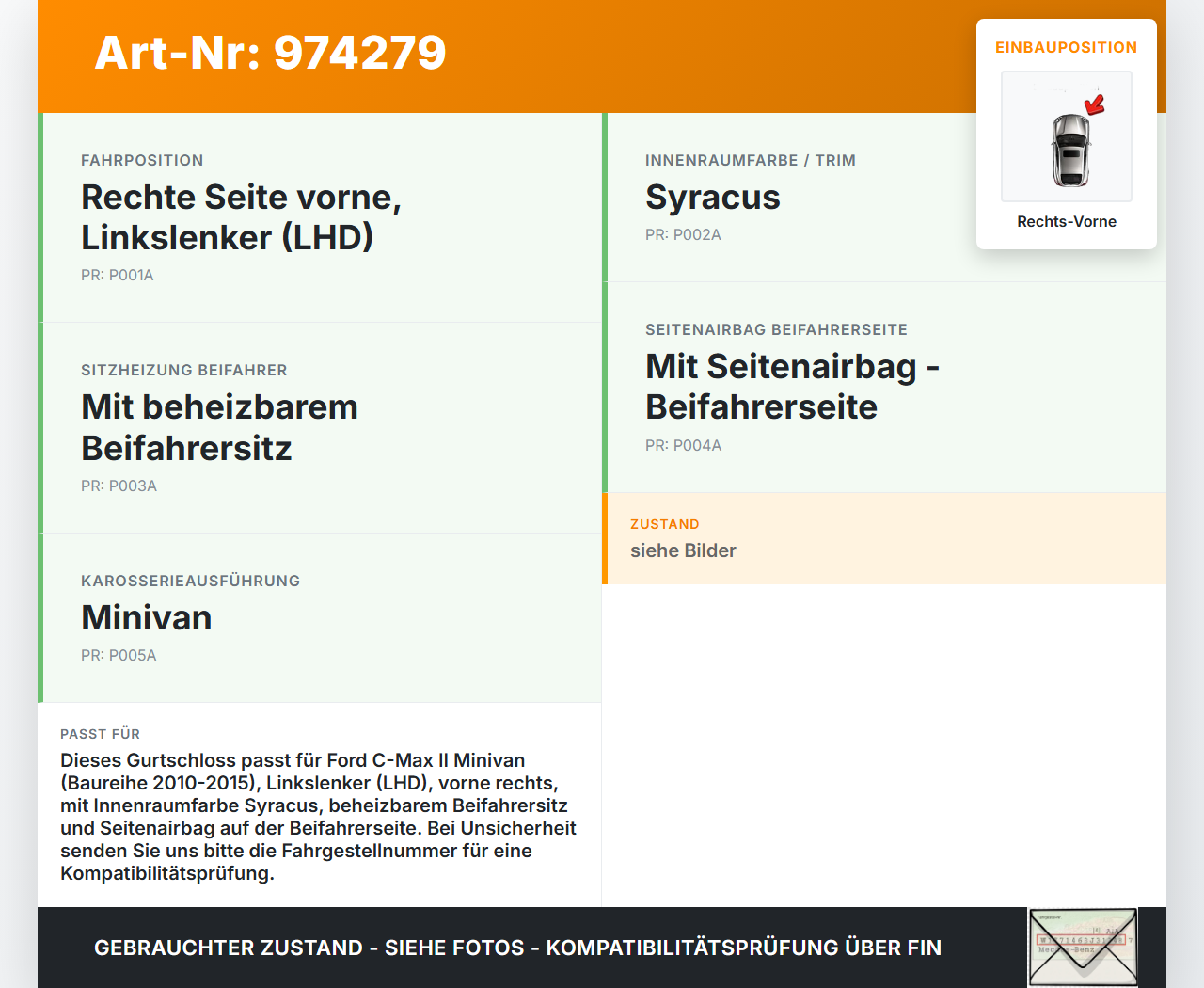Open siehe Bilder under ZUSTAND

683,550
